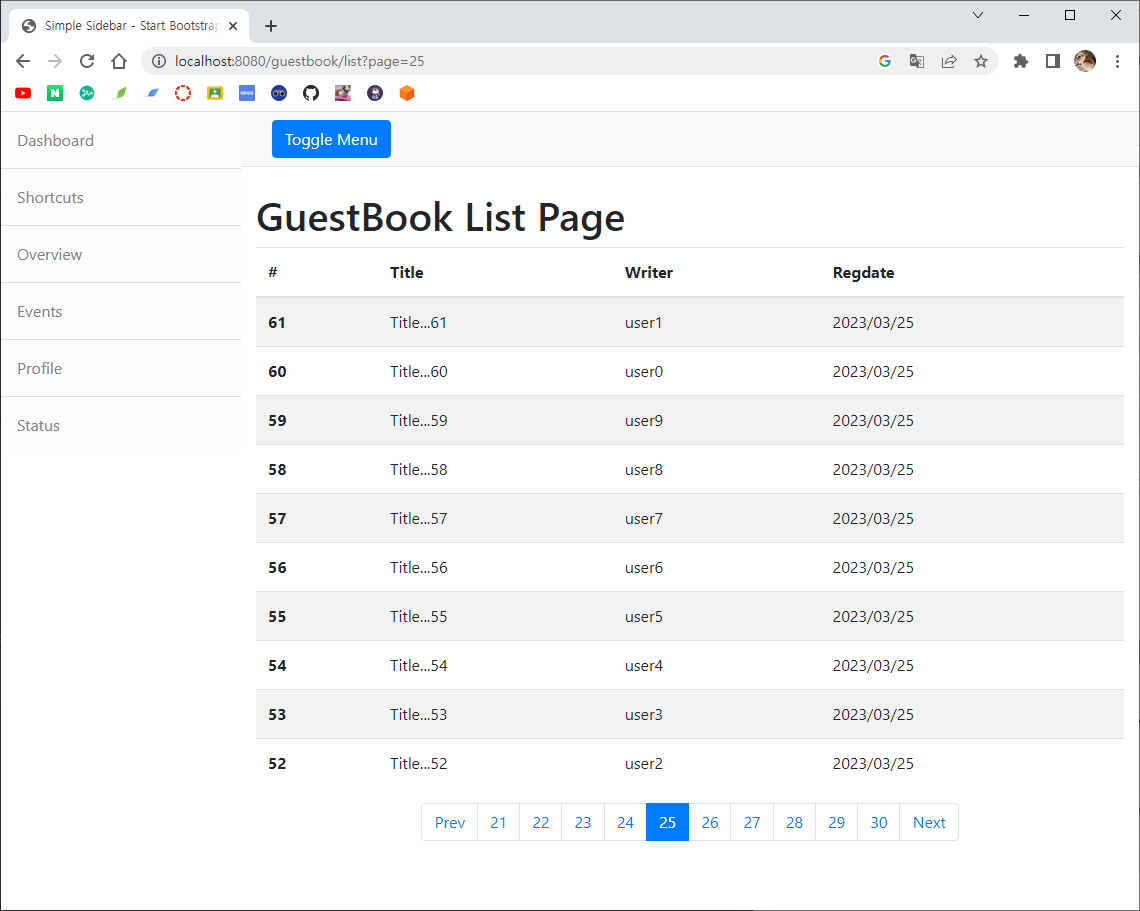The width and height of the screenshot is (1140, 911).
Task: Open Profile in the sidebar
Action: [x=121, y=369]
